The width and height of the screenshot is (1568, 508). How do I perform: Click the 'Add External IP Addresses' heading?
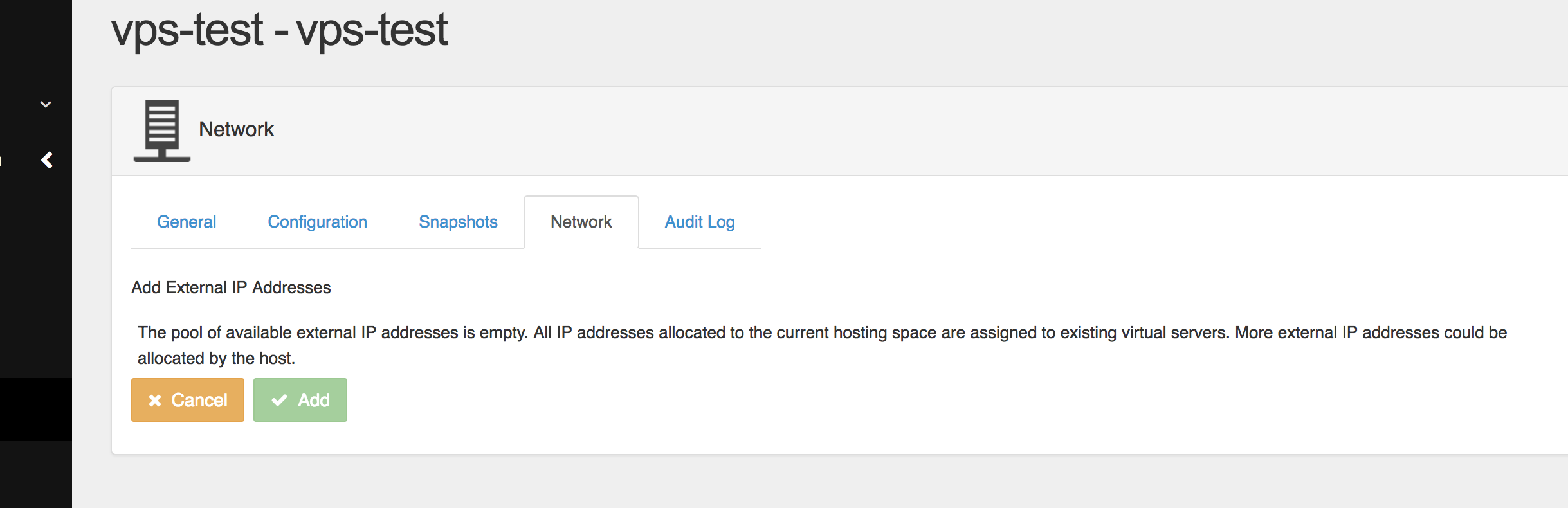click(231, 287)
